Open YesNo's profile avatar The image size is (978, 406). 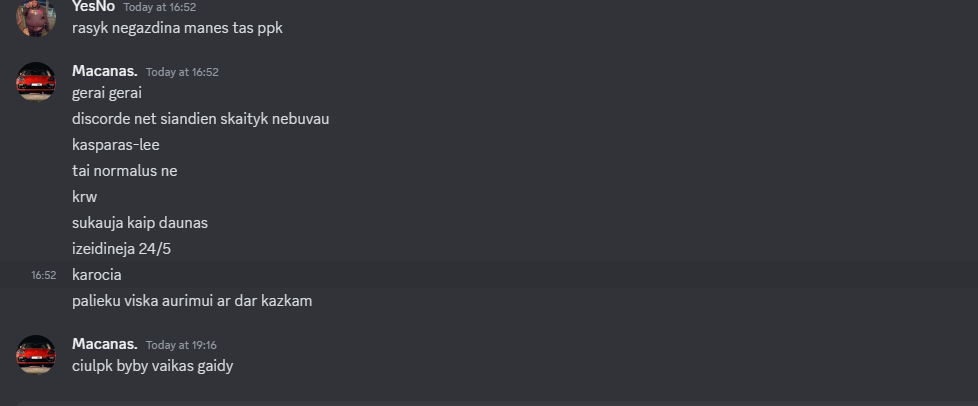click(x=36, y=17)
